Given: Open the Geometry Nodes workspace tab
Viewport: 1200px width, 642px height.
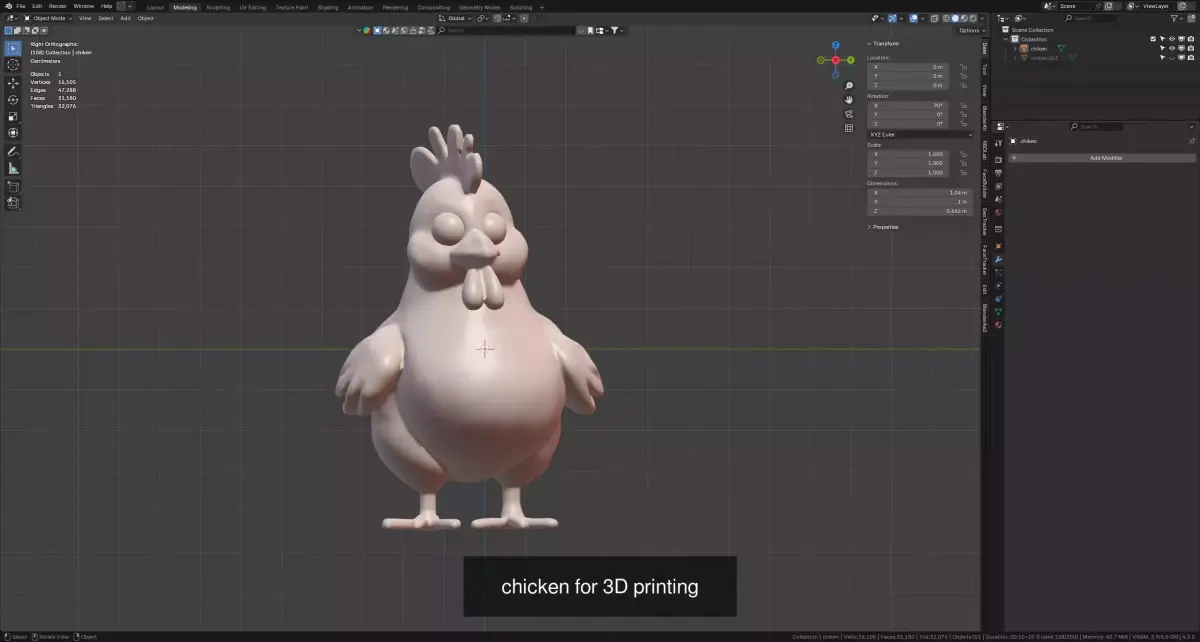Looking at the screenshot, I should tap(480, 7).
